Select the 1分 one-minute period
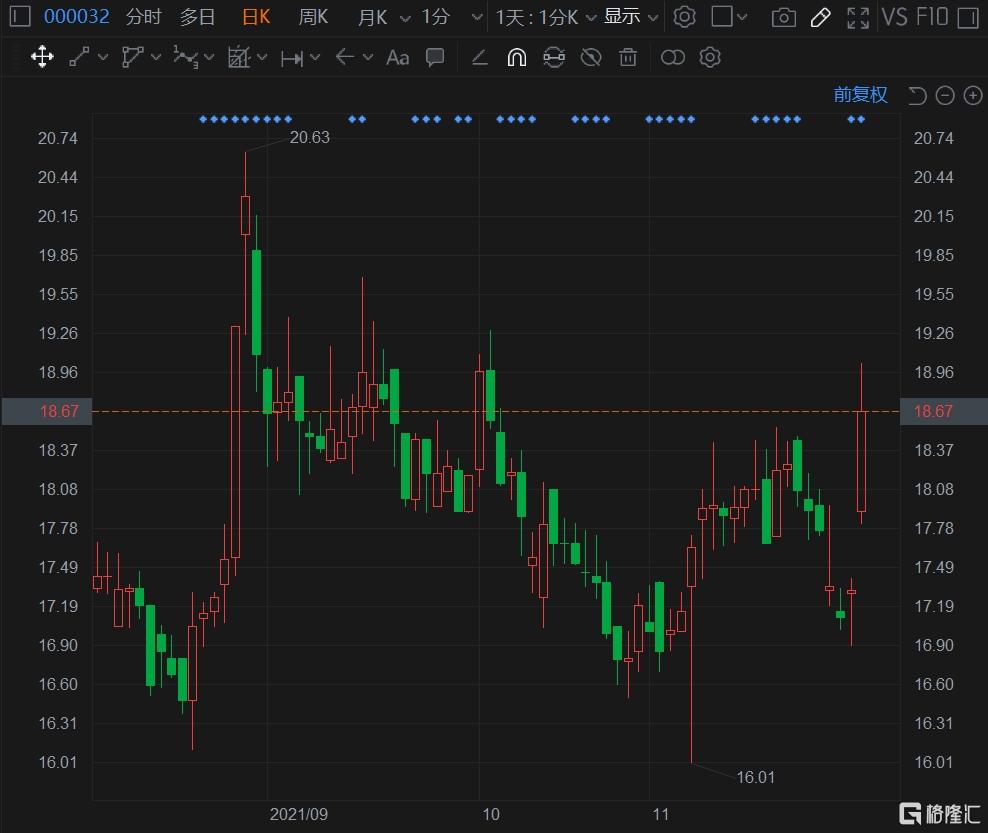 point(435,16)
